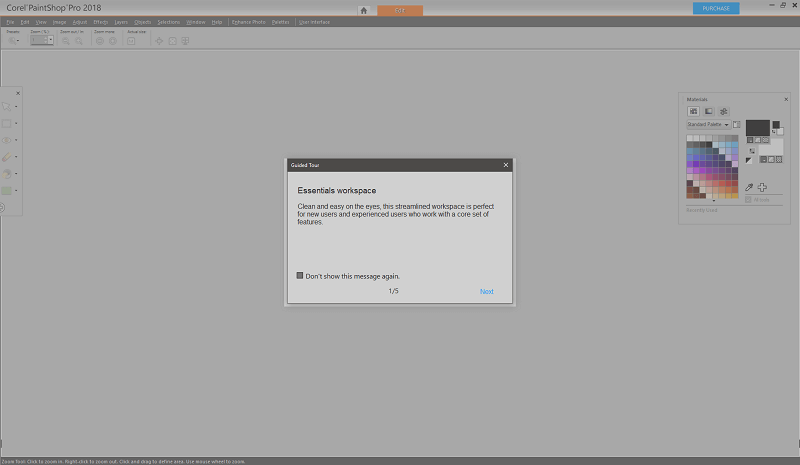This screenshot has height=465, width=800.
Task: Open Sliders view in Materials palette
Action: coord(723,111)
